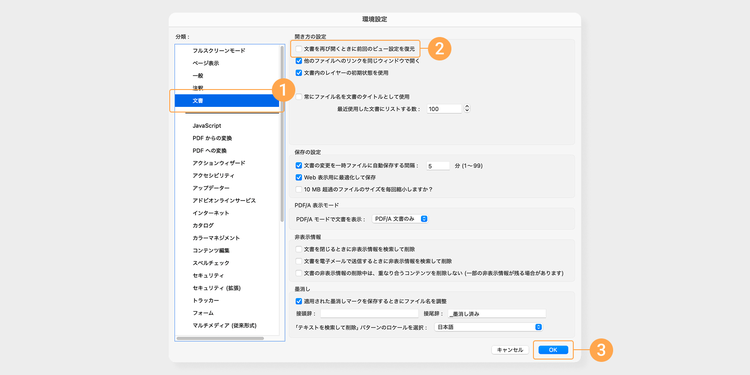Image resolution: width=750 pixels, height=375 pixels.
Task: Click the auto-save interval minutes field
Action: (x=438, y=166)
